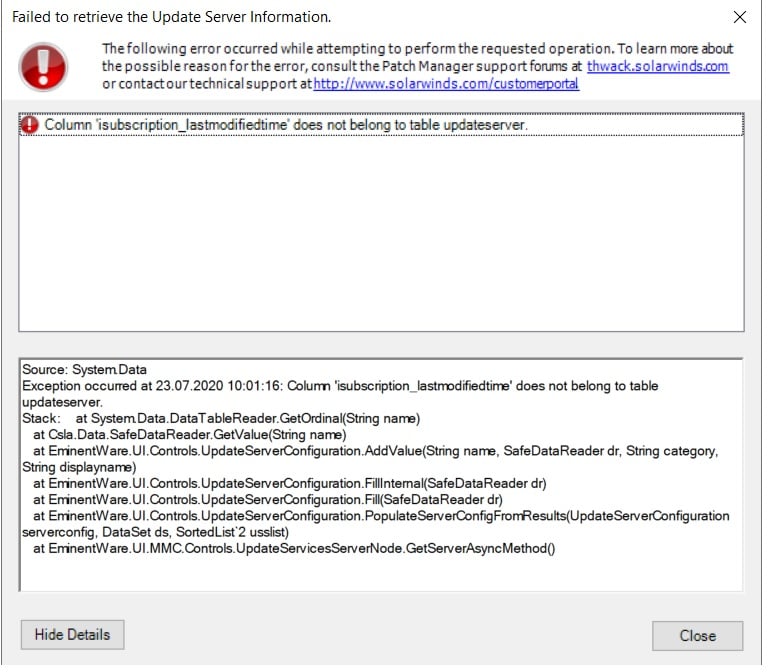Viewport: 771px width, 672px height.
Task: Click the 'Failed to retrieve the Update Server Information' title
Action: (172, 17)
